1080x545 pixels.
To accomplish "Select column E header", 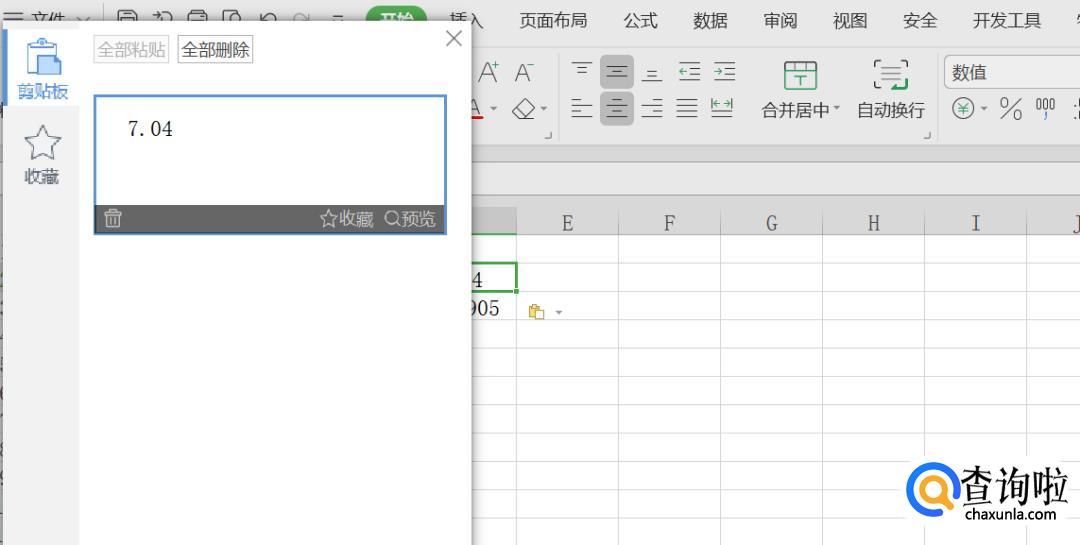I will pyautogui.click(x=568, y=223).
